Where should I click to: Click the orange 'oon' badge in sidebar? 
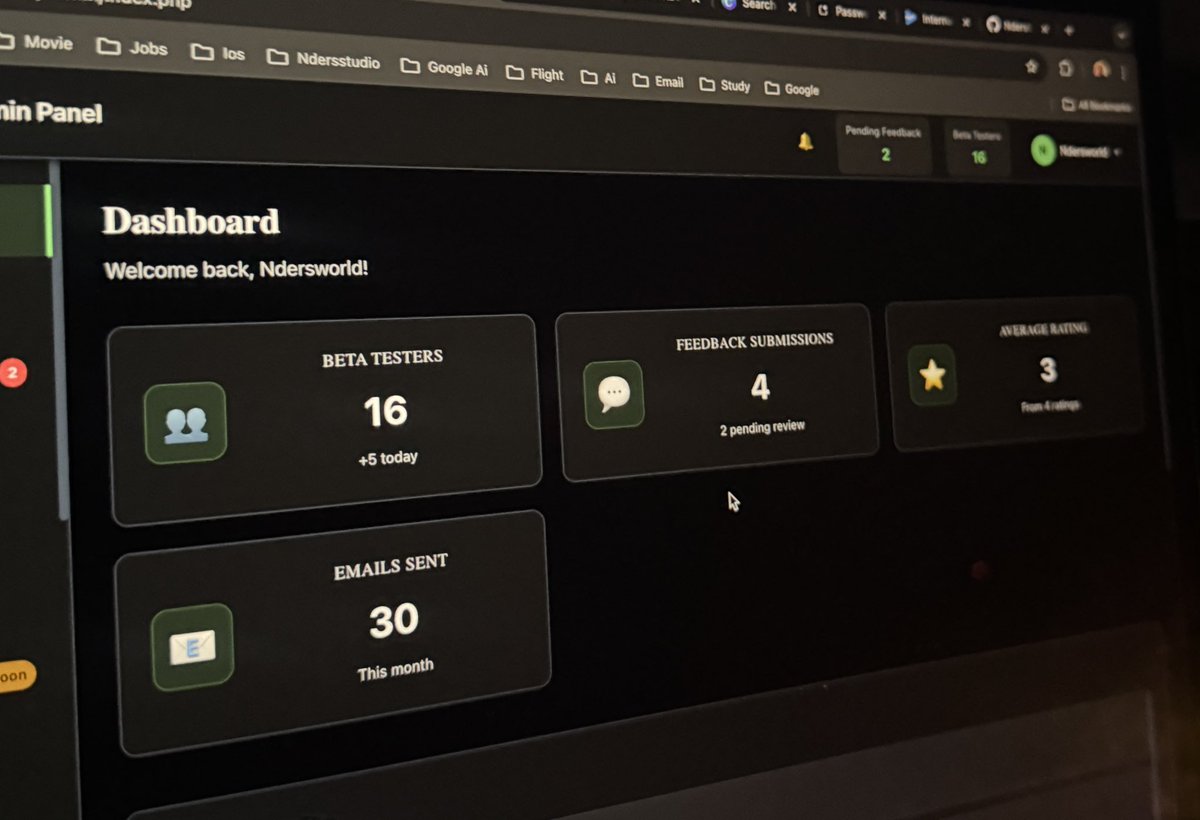point(15,676)
